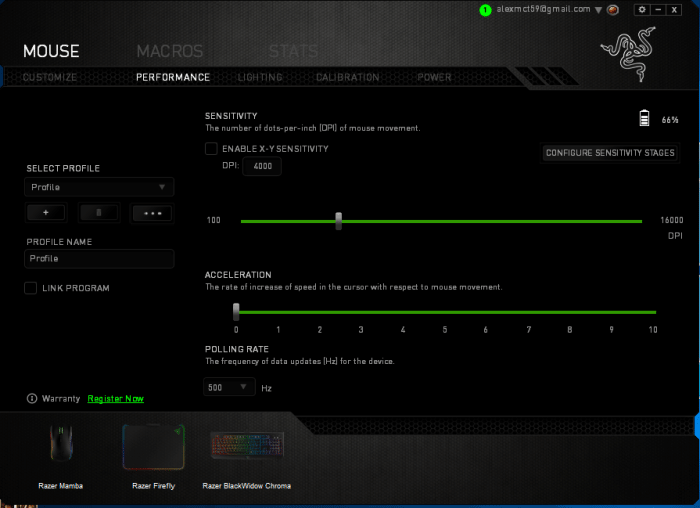
Task: Click the battery level icon
Action: click(644, 118)
